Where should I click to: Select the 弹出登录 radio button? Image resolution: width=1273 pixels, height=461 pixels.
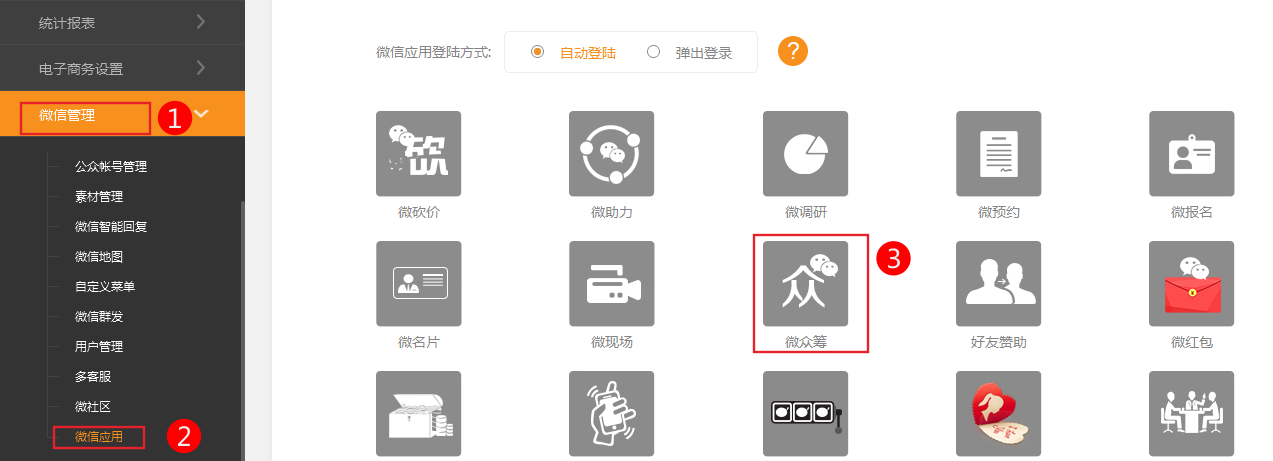[654, 52]
